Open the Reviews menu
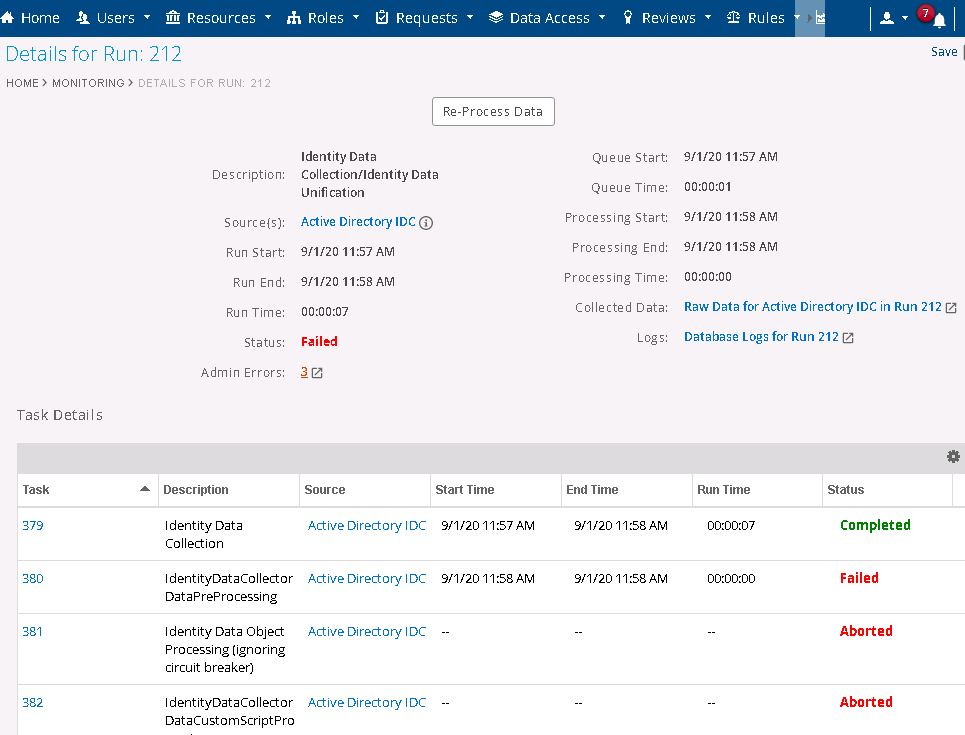The width and height of the screenshot is (965, 735). [x=667, y=18]
